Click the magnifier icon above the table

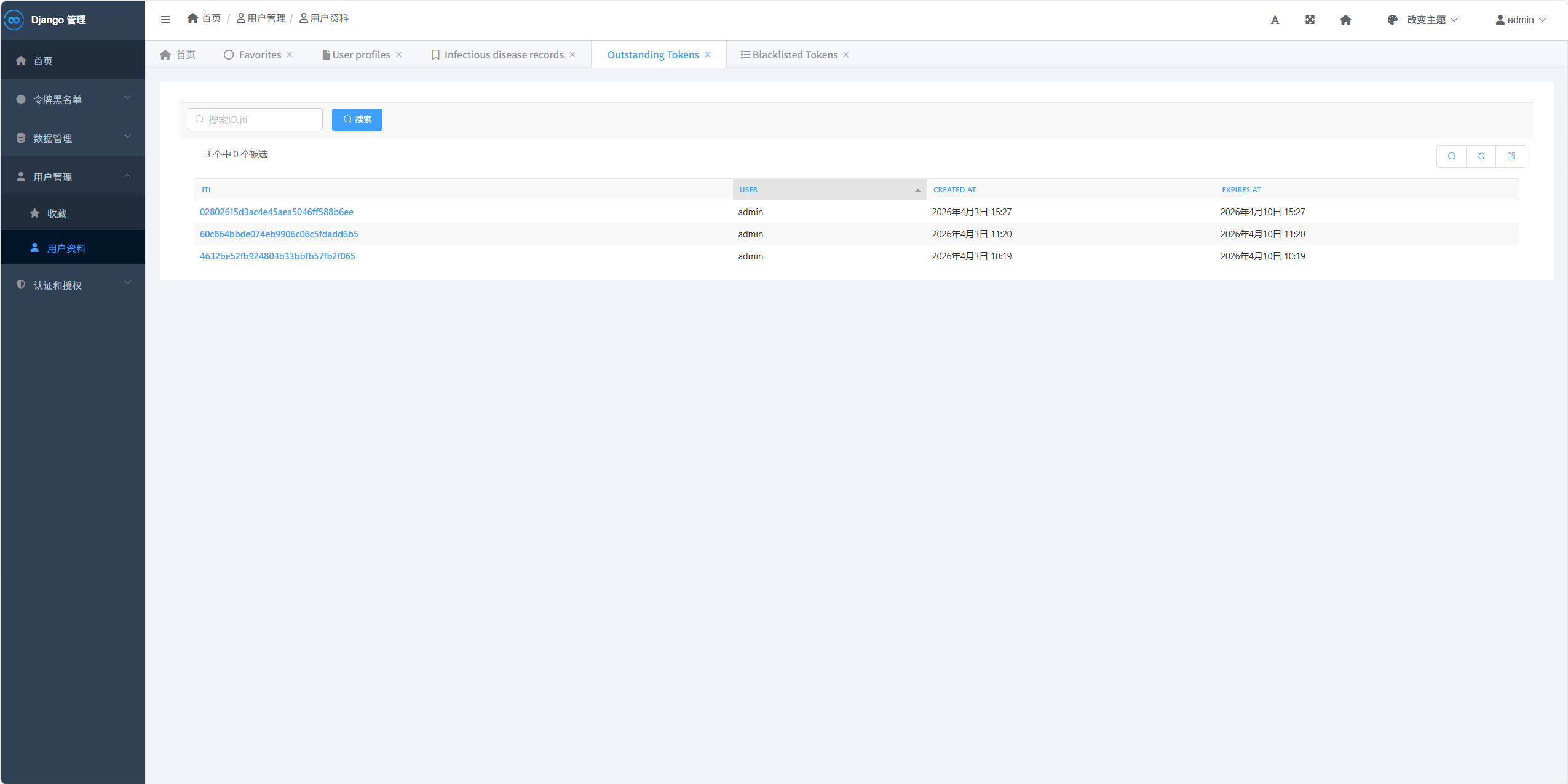1452,156
